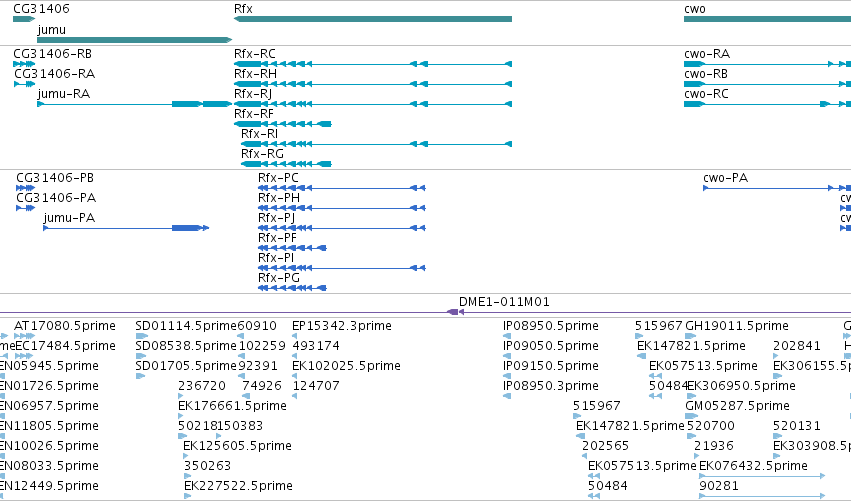
Task: Click EST entry 21936
Action: (714, 446)
